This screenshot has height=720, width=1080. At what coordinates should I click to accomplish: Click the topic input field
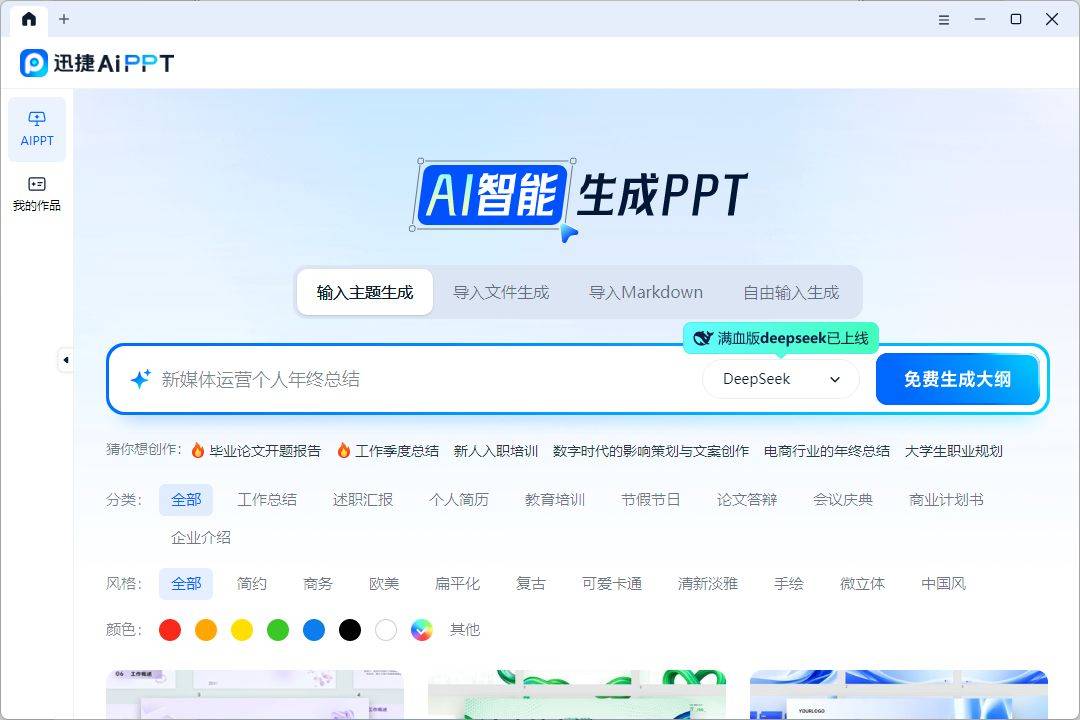427,379
